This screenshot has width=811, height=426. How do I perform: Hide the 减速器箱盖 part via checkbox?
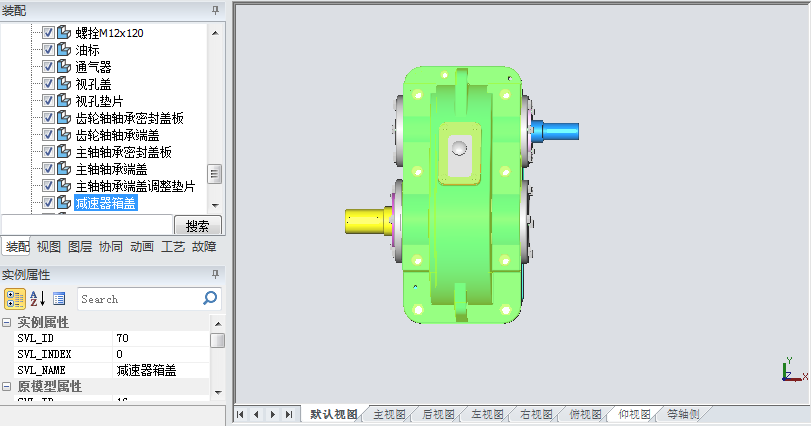[48, 203]
